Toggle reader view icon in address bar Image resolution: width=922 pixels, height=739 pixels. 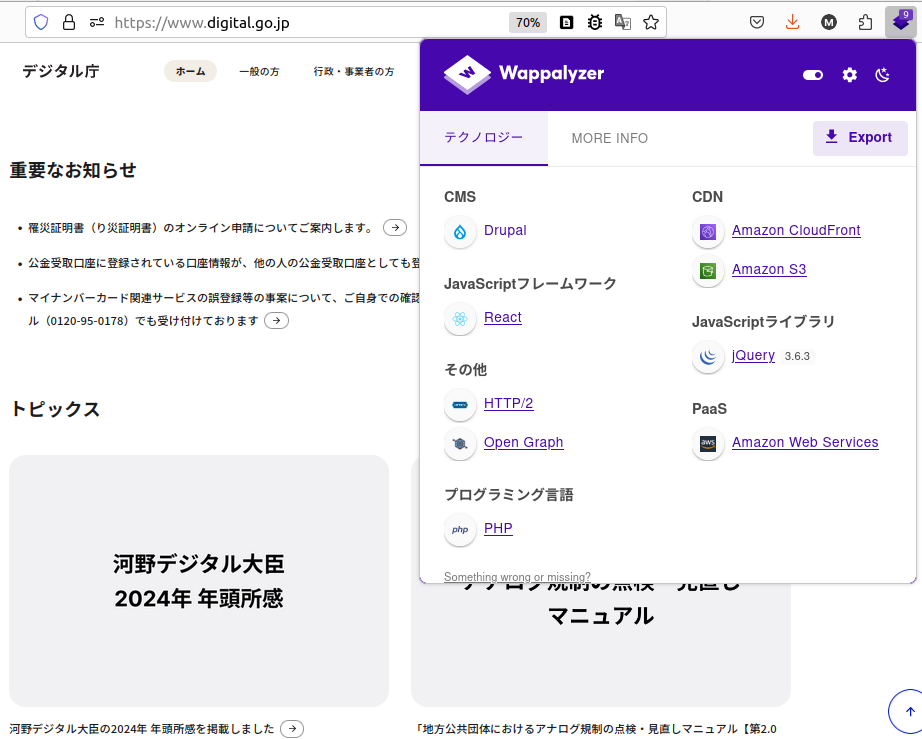566,22
